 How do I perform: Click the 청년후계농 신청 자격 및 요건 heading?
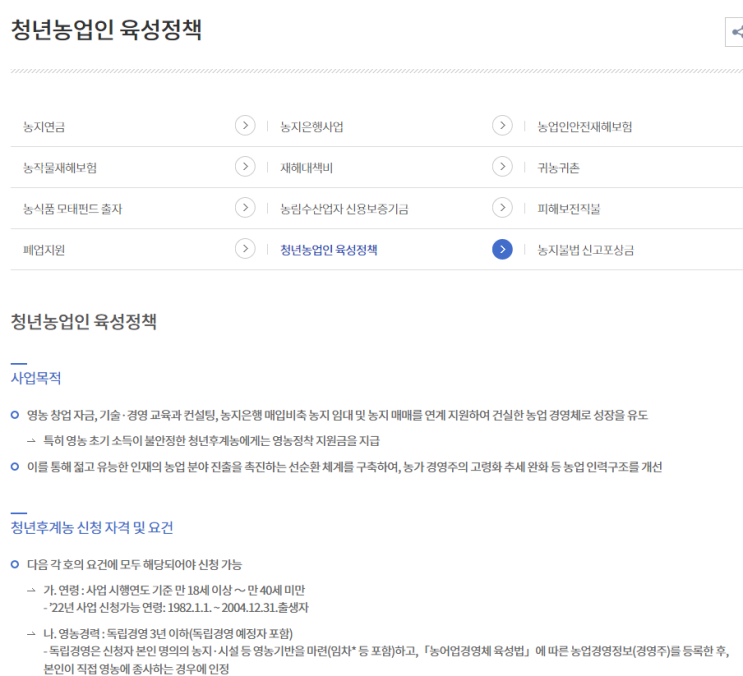(x=92, y=527)
